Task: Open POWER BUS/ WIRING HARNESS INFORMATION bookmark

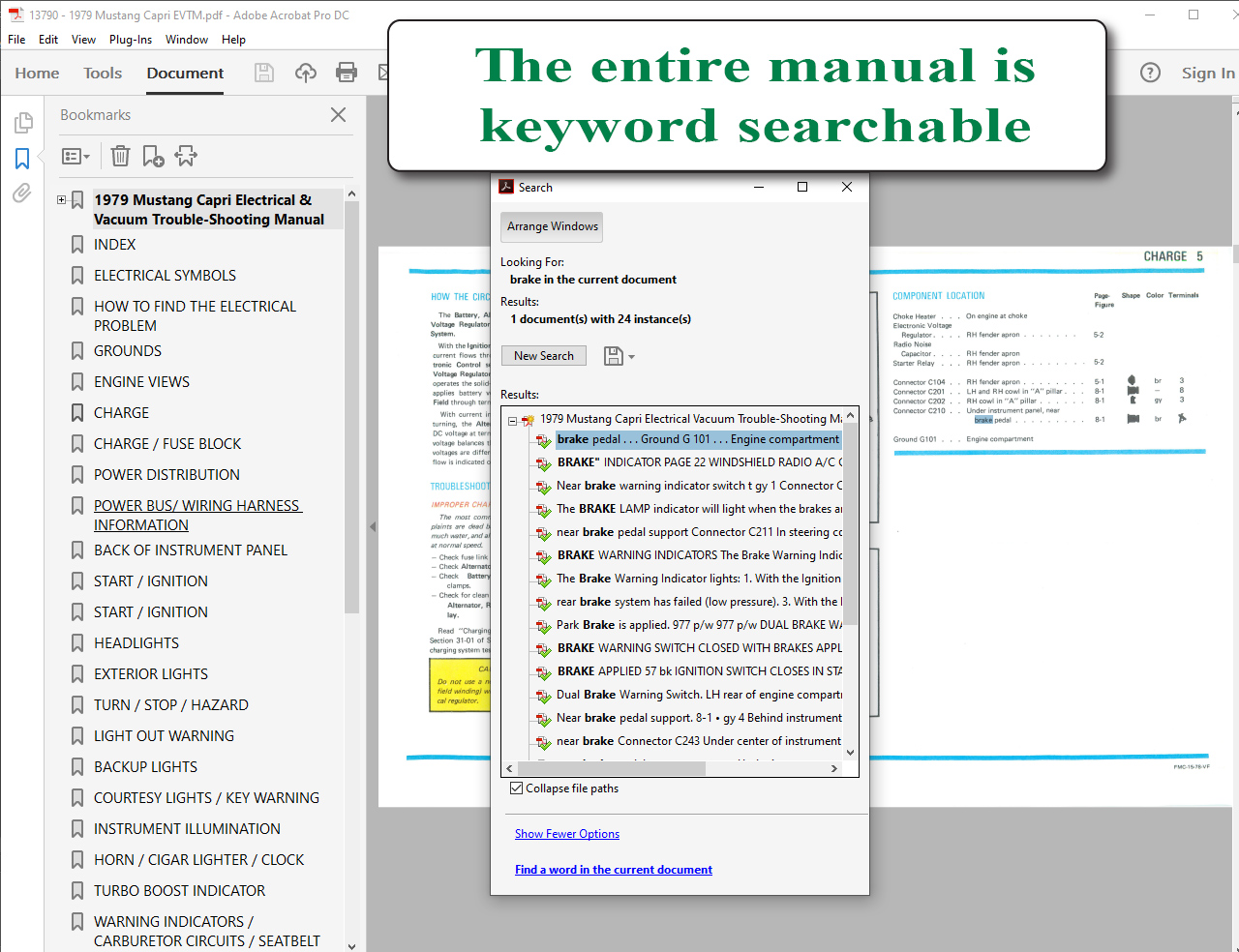Action: (197, 516)
